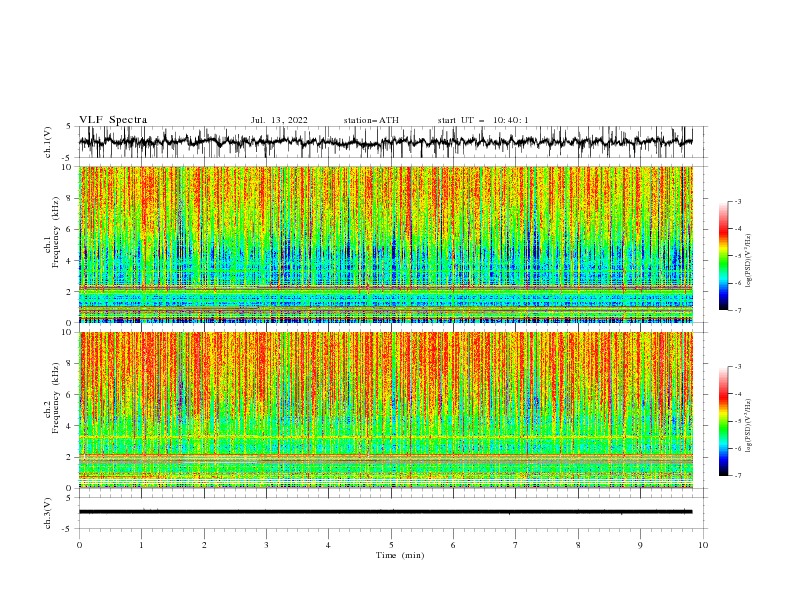Click the ch.2 spectrogram color scale bar
The width and height of the screenshot is (792, 612).
pyautogui.click(x=723, y=421)
